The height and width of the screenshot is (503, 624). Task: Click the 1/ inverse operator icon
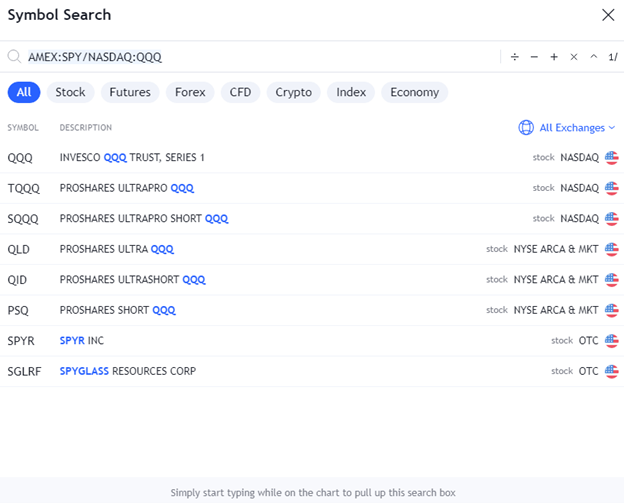(x=612, y=57)
